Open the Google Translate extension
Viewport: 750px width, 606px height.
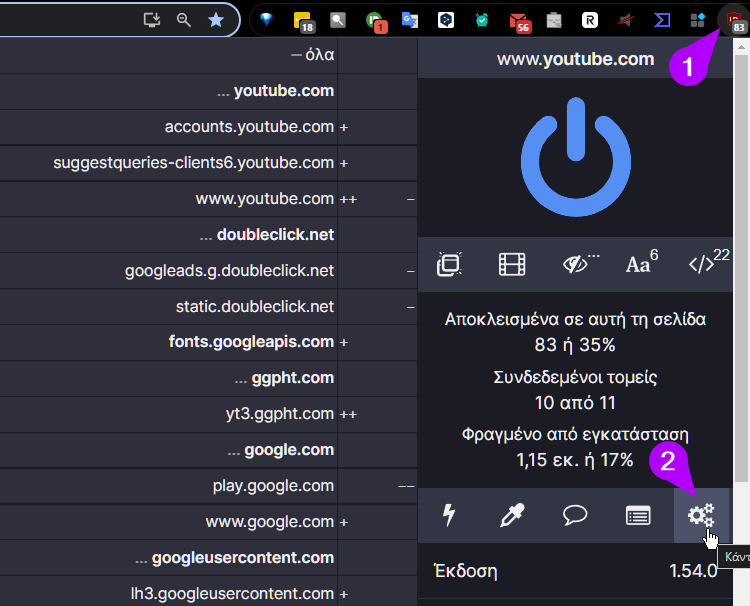click(x=410, y=20)
